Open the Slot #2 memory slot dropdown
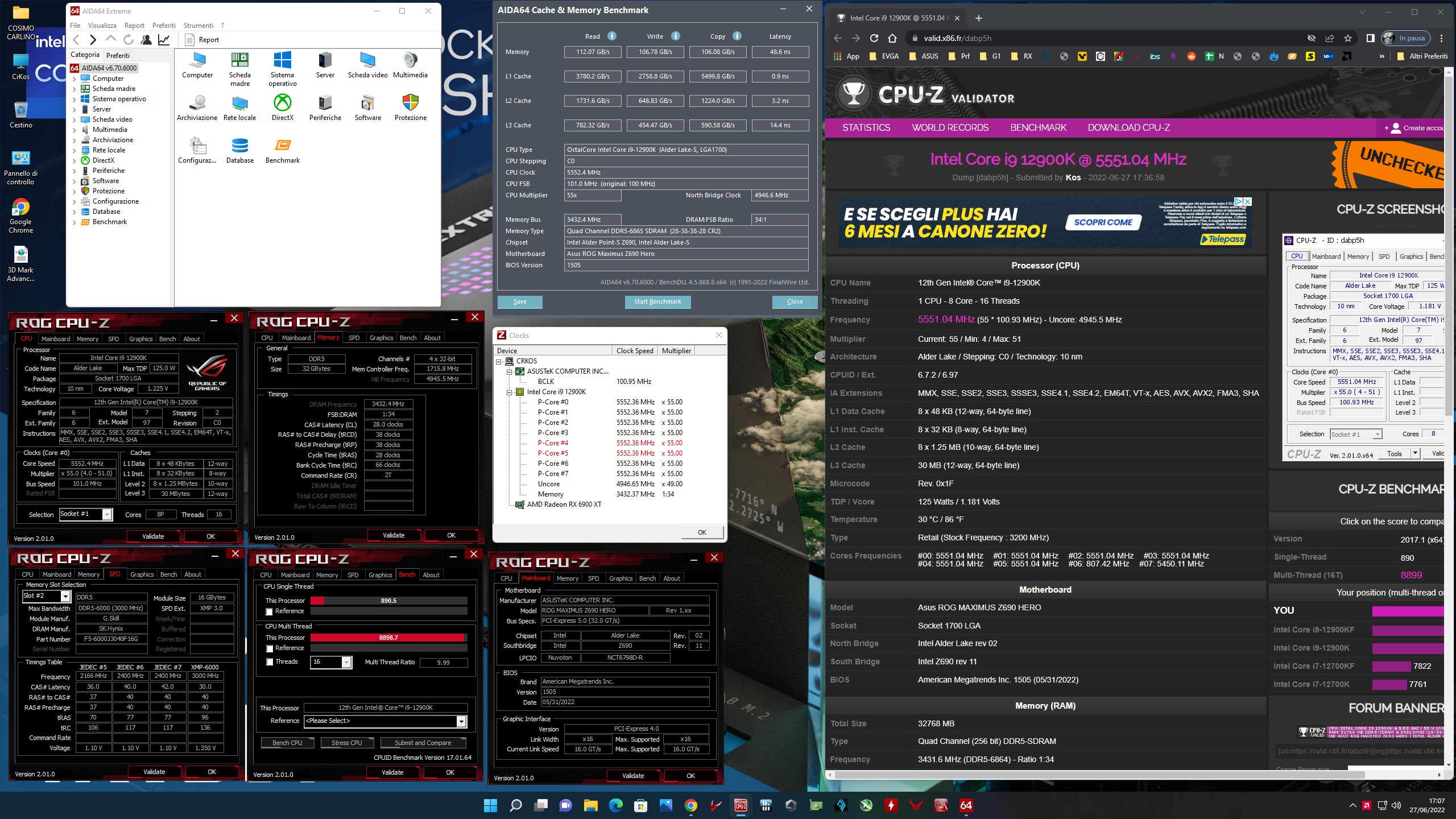 click(65, 596)
